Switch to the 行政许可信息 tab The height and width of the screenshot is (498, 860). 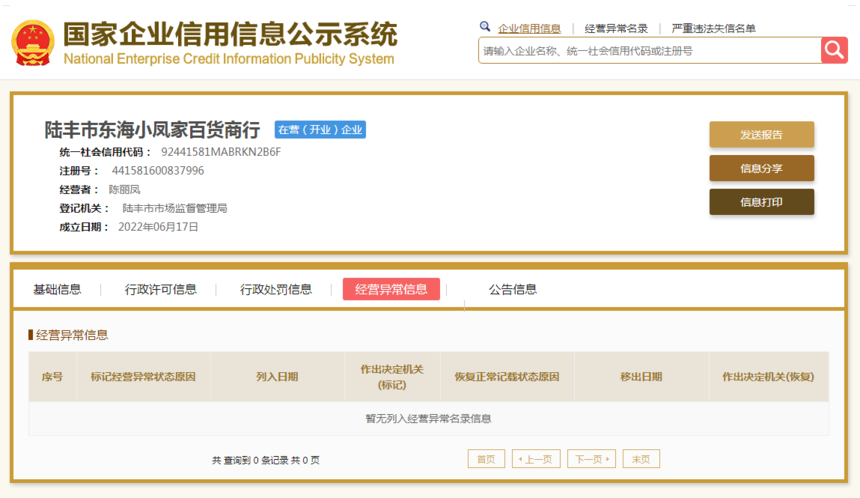point(160,289)
